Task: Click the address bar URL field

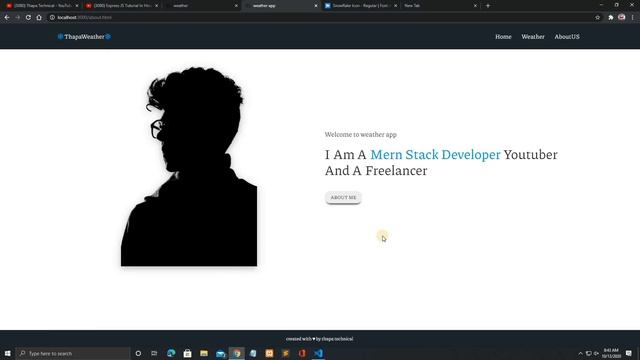Action: [x=318, y=18]
